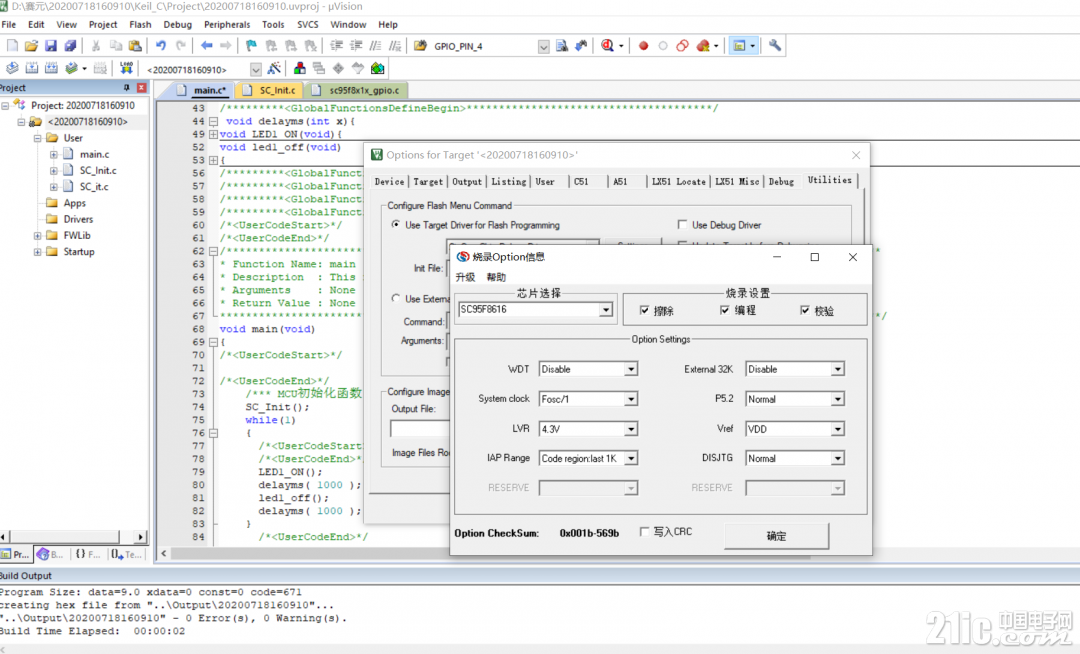This screenshot has height=654, width=1080.
Task: Rebuild all target files icon
Action: 51,69
